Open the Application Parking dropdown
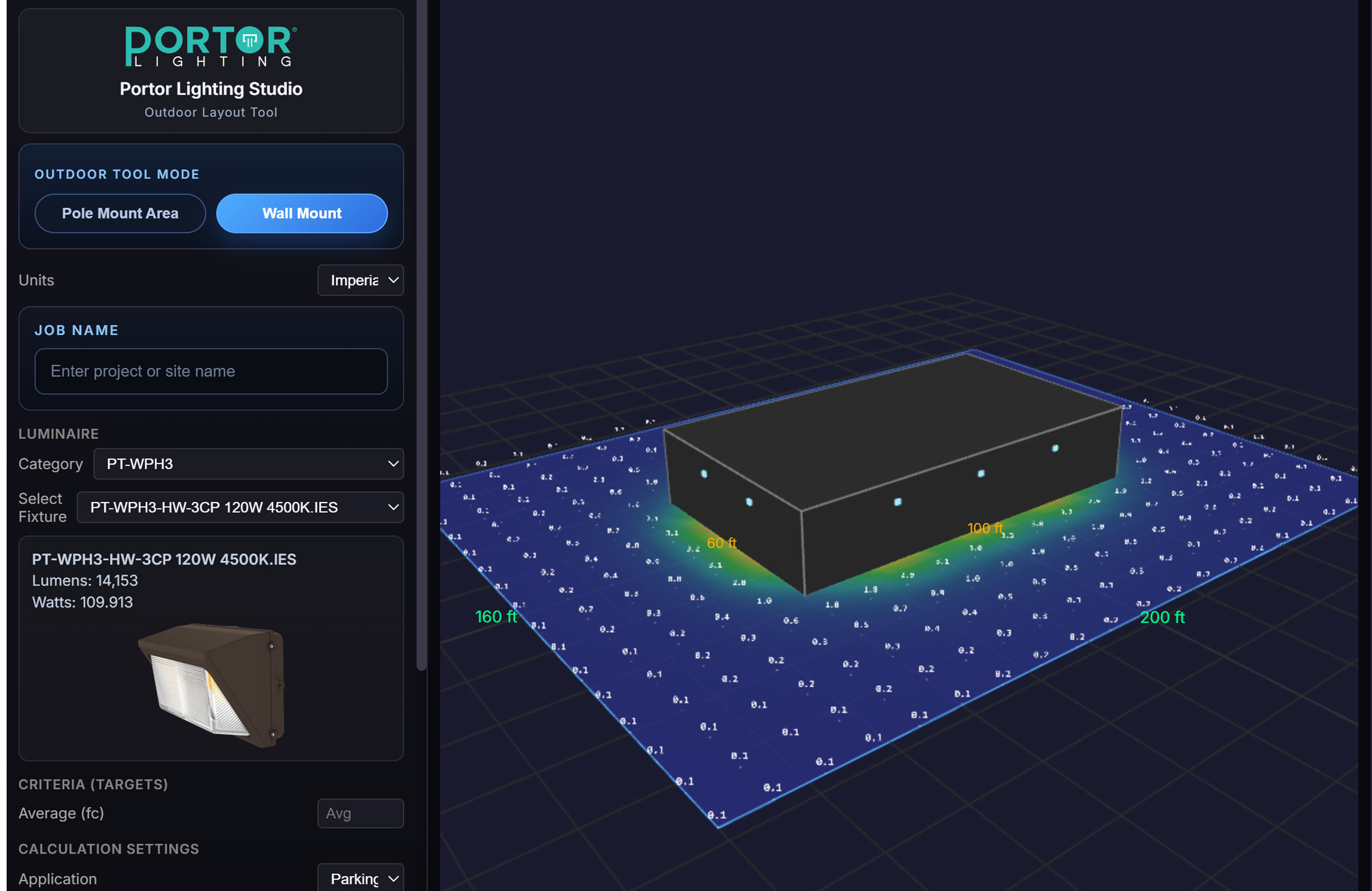Image resolution: width=1372 pixels, height=891 pixels. (360, 878)
